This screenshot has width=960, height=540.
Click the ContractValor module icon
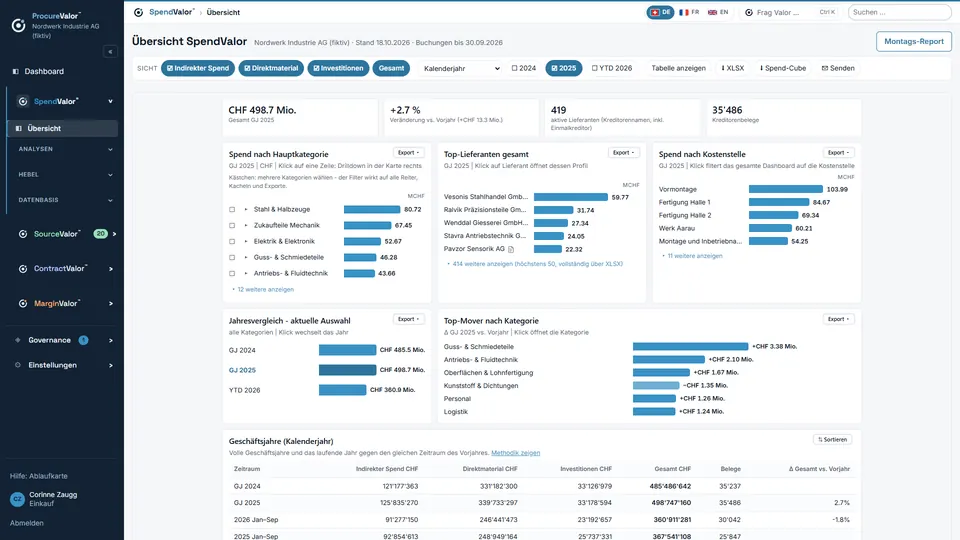[x=23, y=269]
